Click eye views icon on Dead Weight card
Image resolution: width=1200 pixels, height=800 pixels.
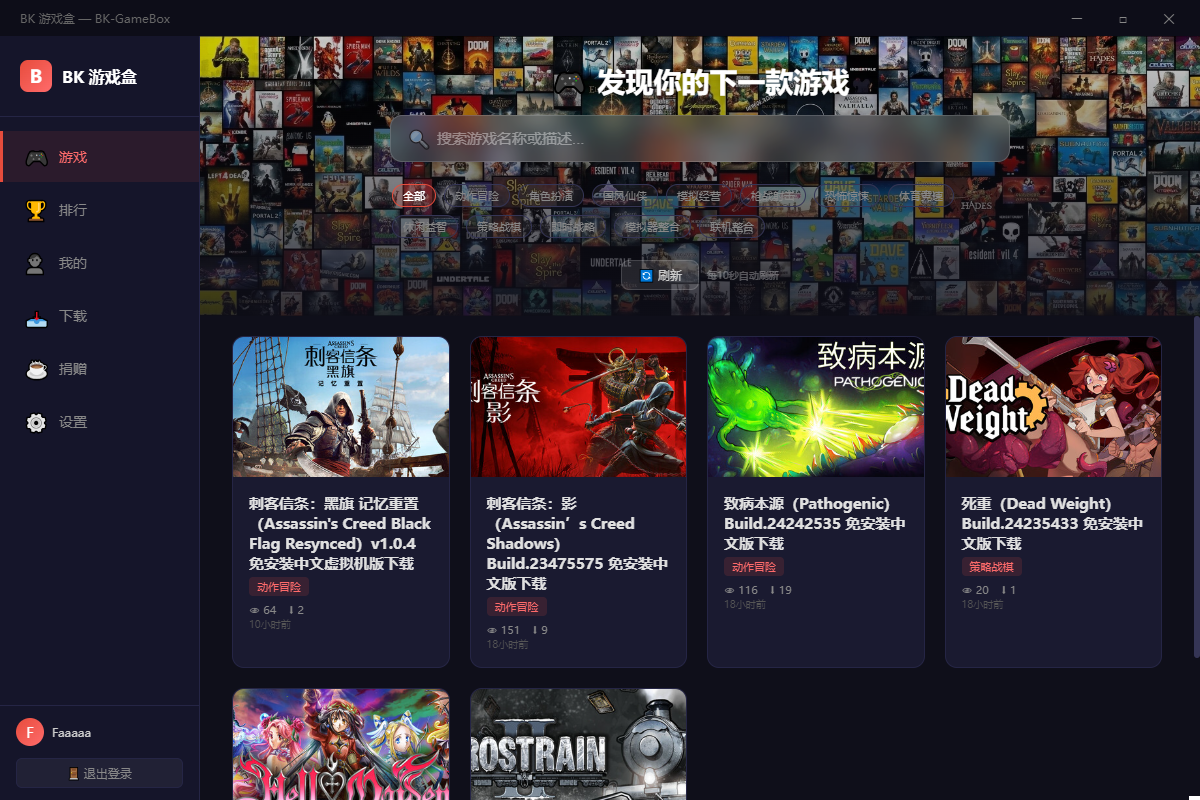pyautogui.click(x=967, y=590)
